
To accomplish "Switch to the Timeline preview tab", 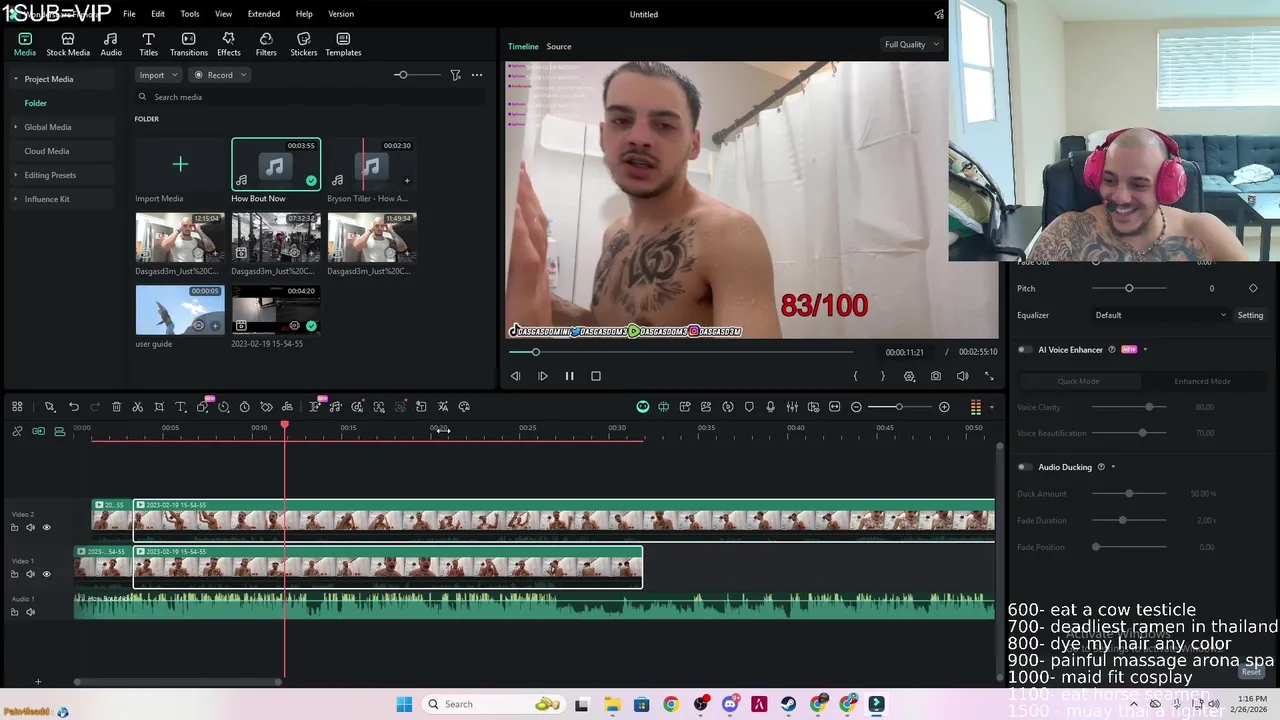I will tap(523, 46).
